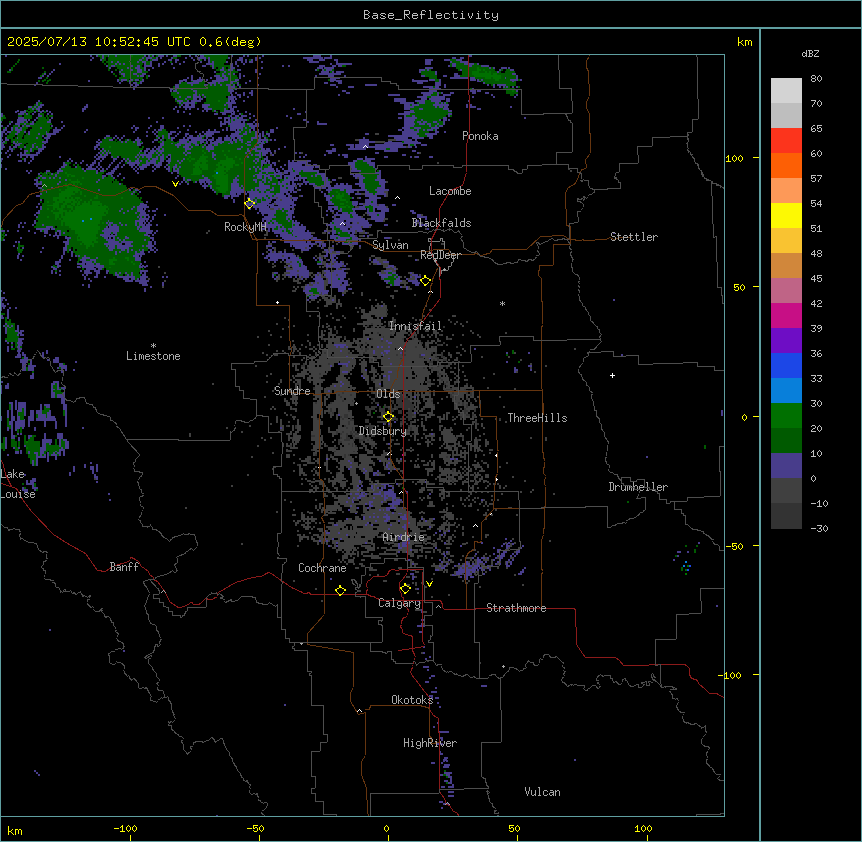Click the Strathmore label
This screenshot has width=862, height=842.
[516, 608]
